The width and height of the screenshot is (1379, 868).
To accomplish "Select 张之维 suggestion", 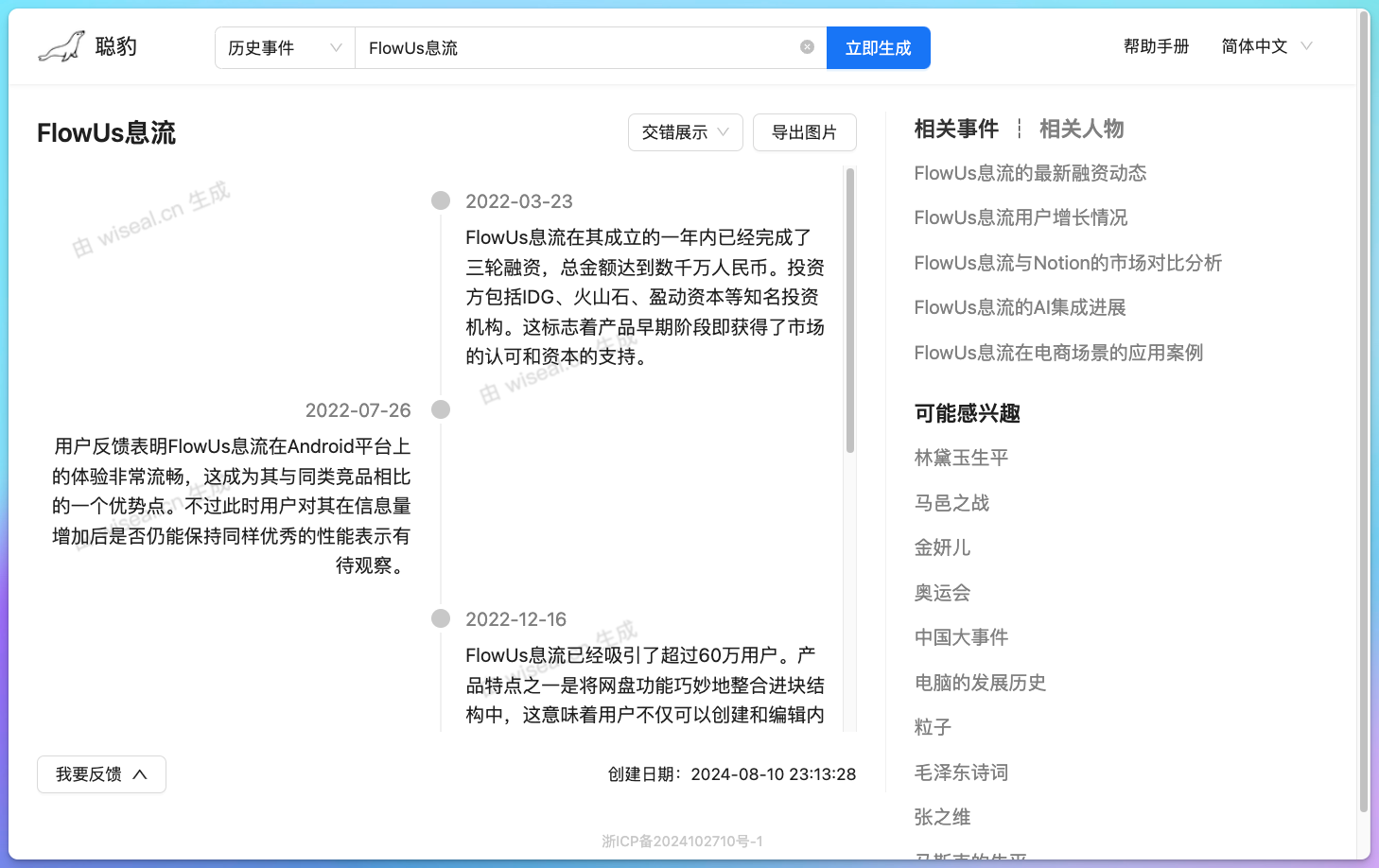I will click(942, 817).
